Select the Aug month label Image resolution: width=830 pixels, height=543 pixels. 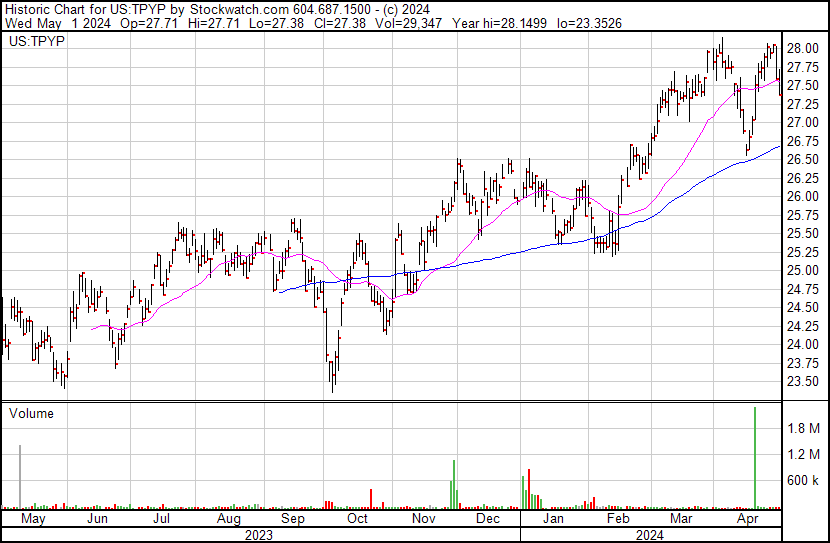coord(229,519)
